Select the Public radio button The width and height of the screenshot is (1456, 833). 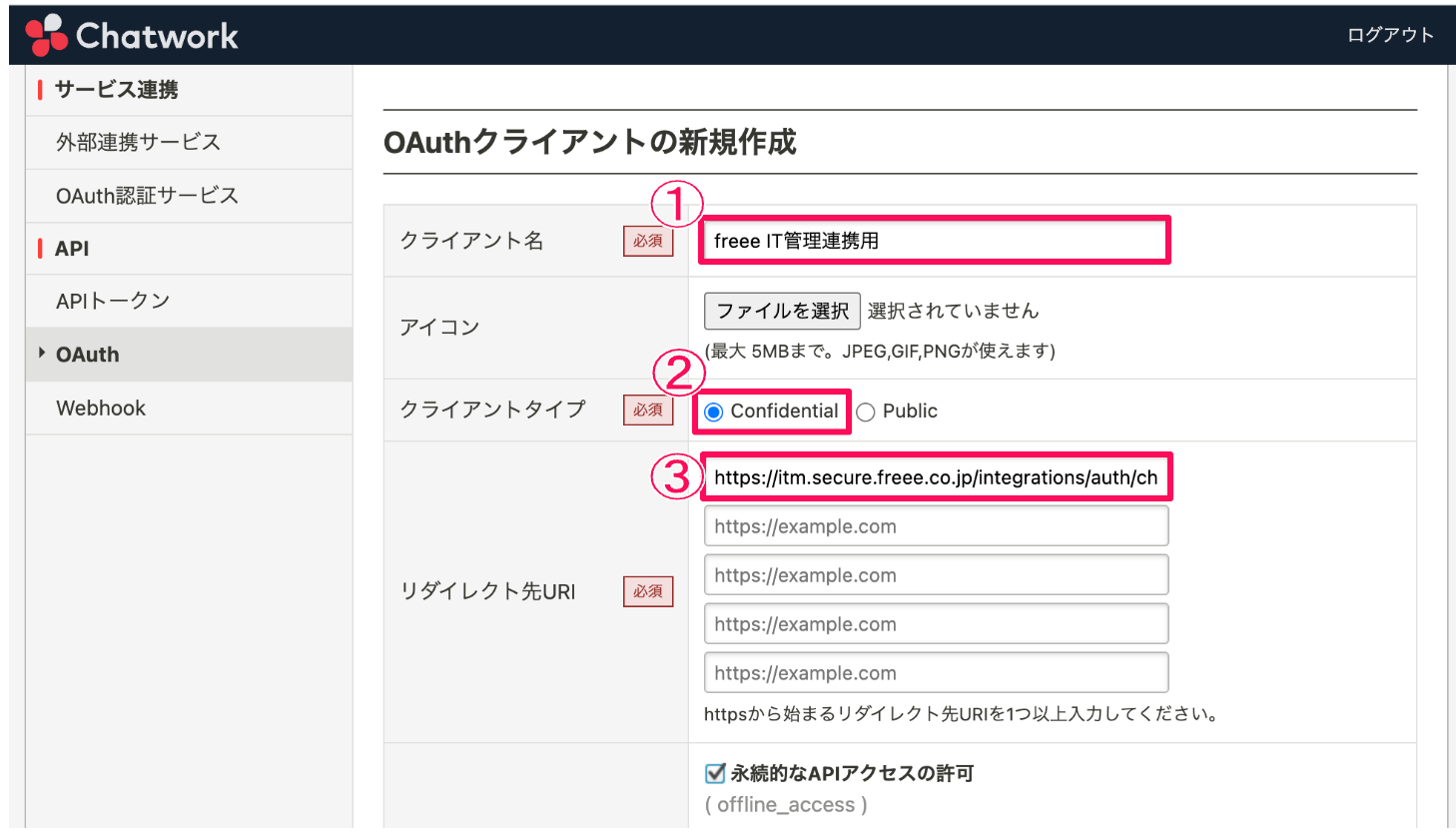[866, 412]
